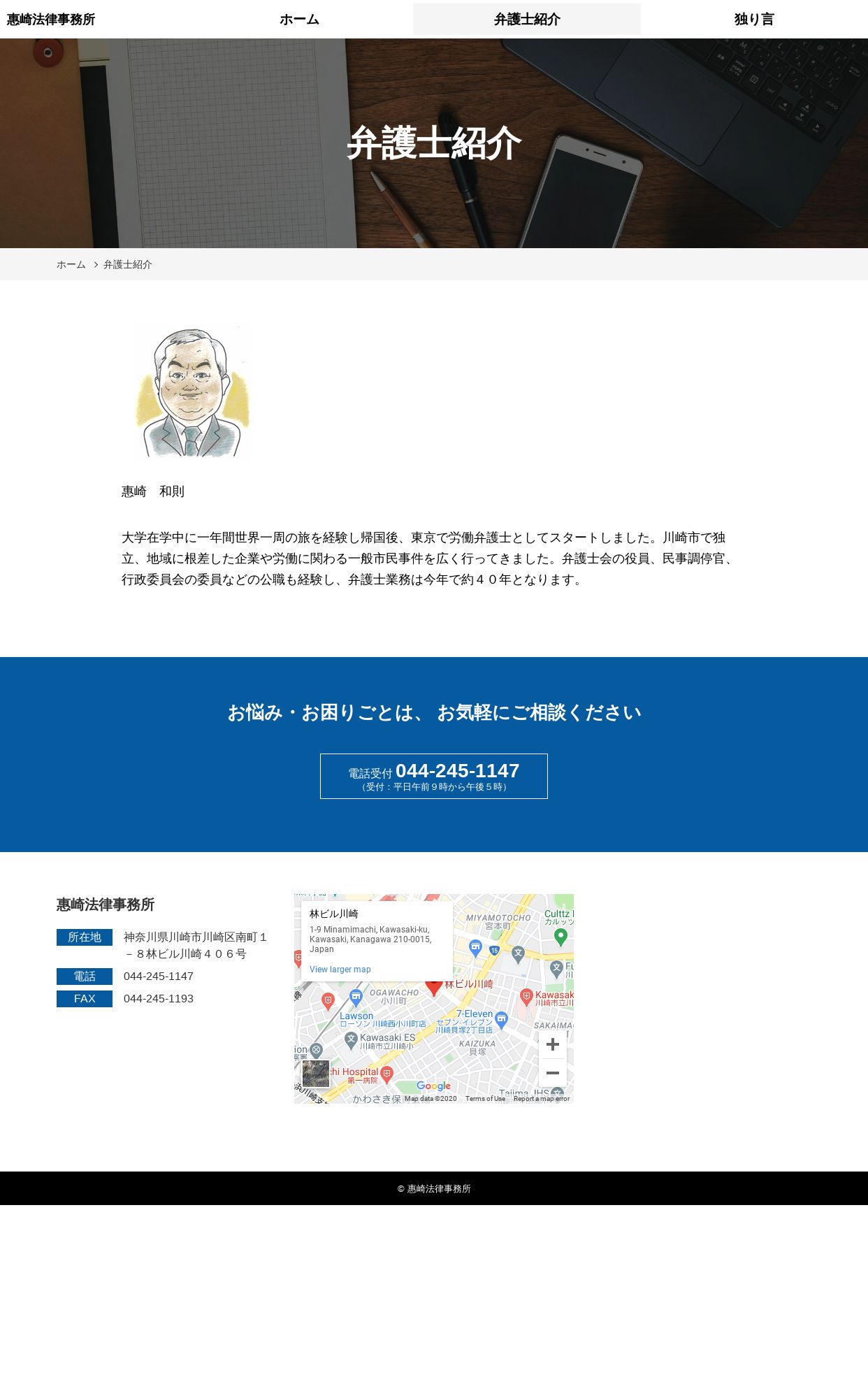
Task: Click the © 惠崎法律事務所 copyright text
Action: pyautogui.click(x=434, y=1188)
